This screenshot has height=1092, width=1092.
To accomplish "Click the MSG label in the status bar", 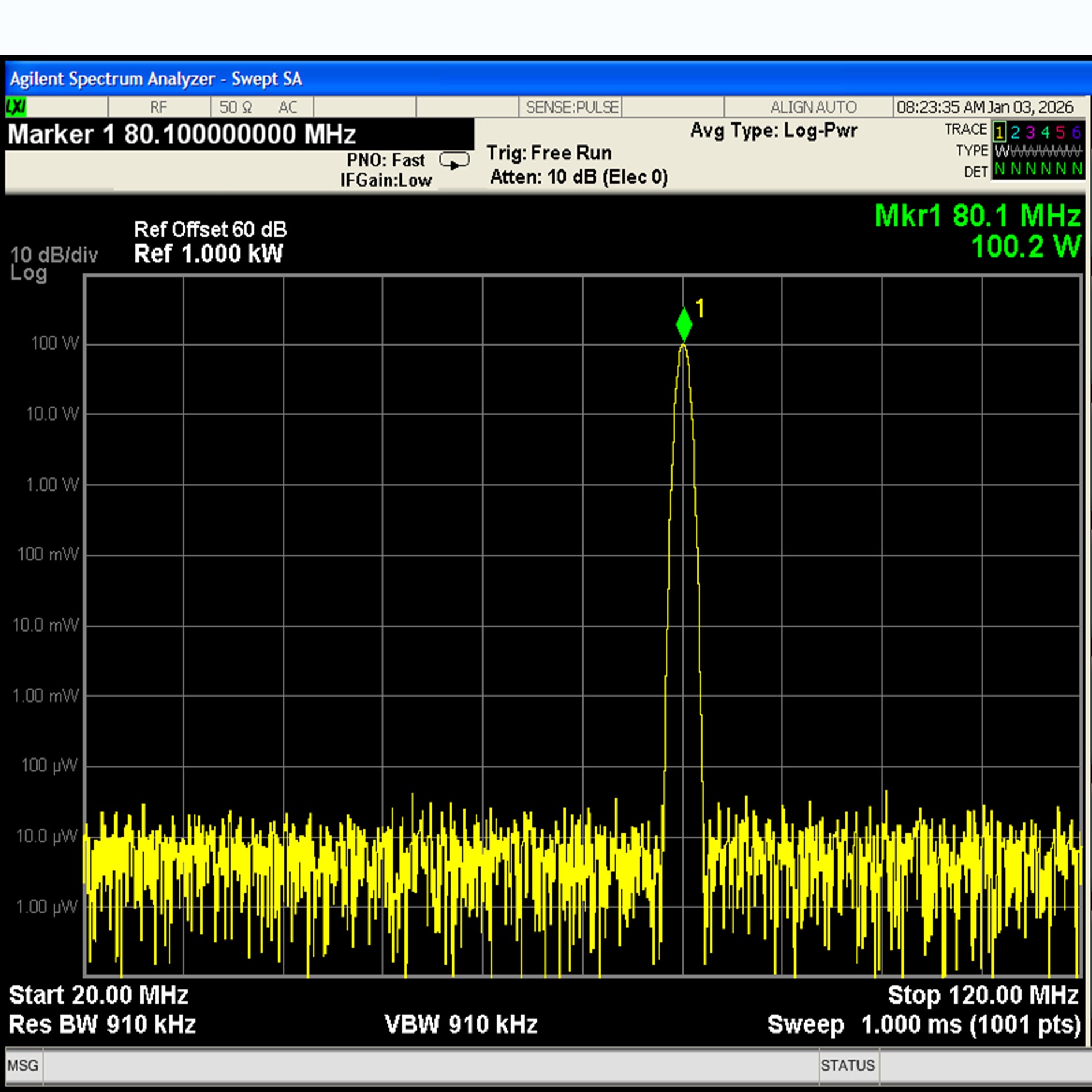I will coord(23,1065).
